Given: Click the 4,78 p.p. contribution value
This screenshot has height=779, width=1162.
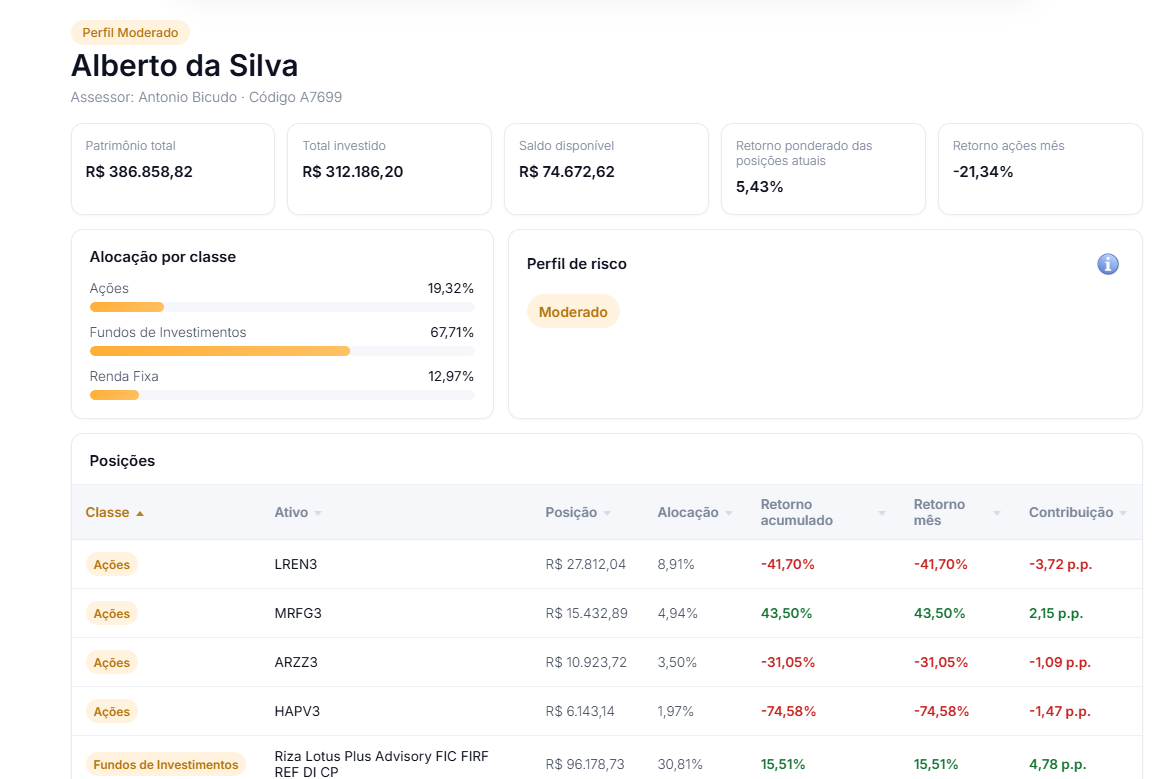Looking at the screenshot, I should (x=1058, y=764).
